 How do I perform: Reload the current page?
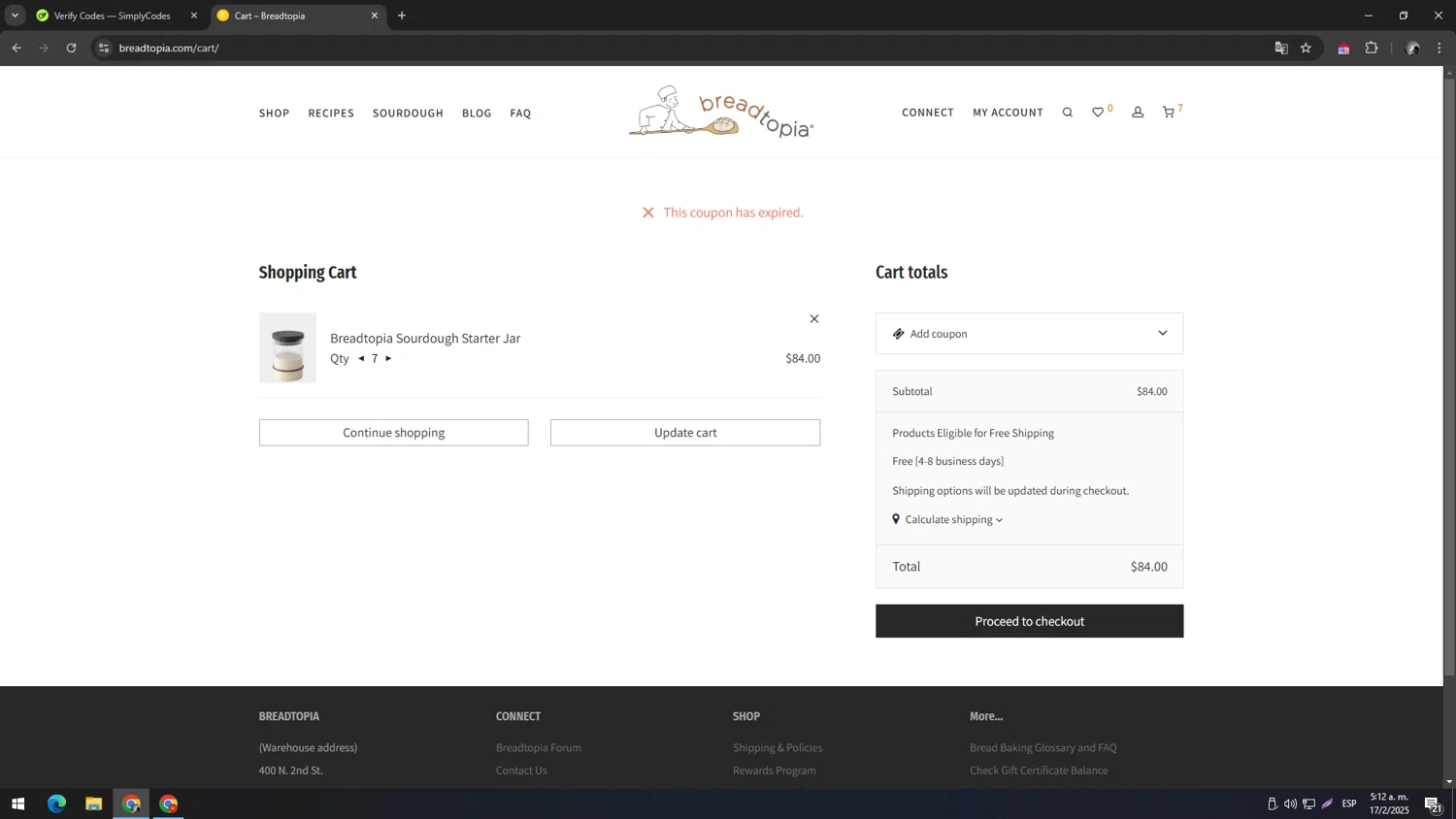click(71, 48)
